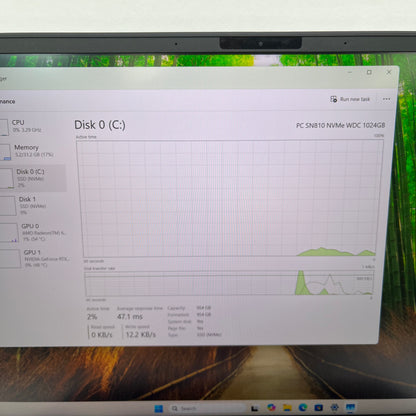Open Microsoft Store from the taskbar
The width and height of the screenshot is (416, 416).
[319, 407]
